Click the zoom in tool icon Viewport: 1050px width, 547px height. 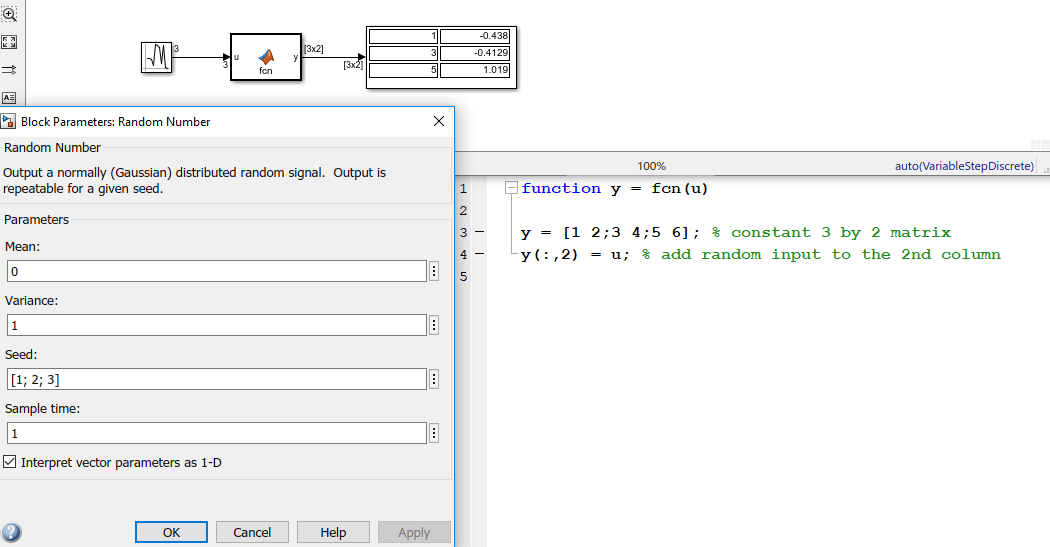tap(9, 14)
